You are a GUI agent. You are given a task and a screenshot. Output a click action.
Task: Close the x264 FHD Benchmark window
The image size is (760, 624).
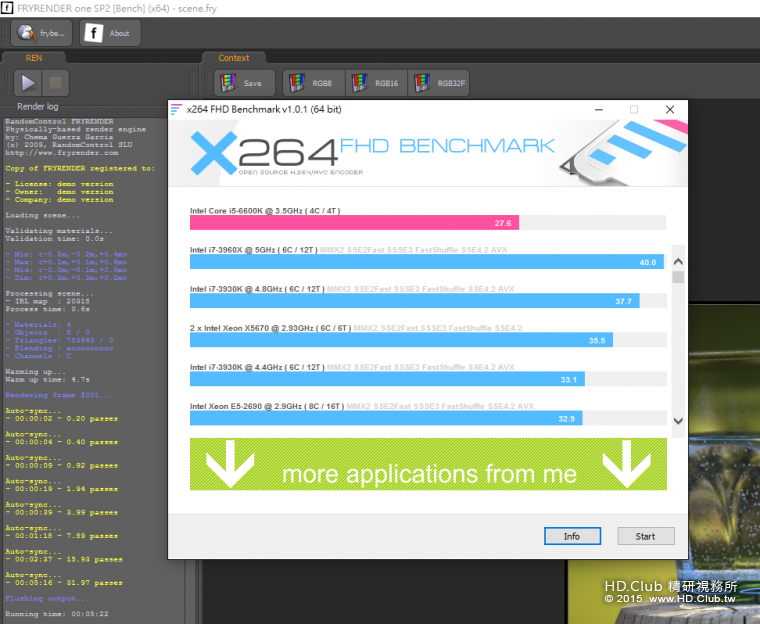(x=670, y=109)
